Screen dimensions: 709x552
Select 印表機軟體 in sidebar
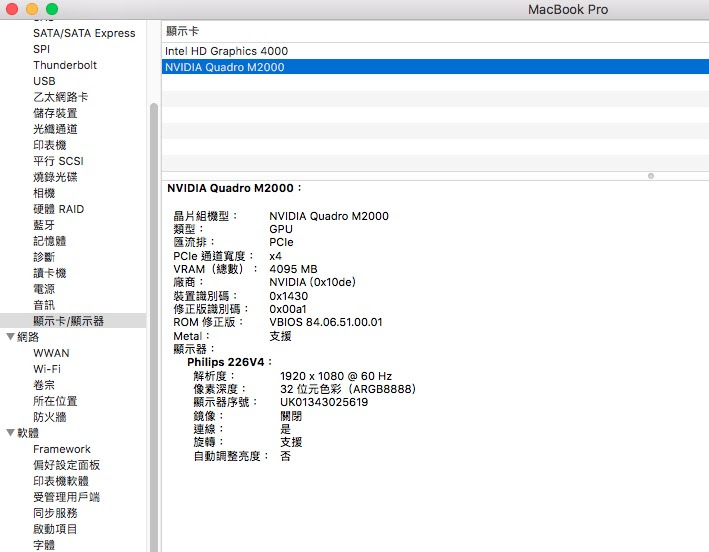(61, 481)
